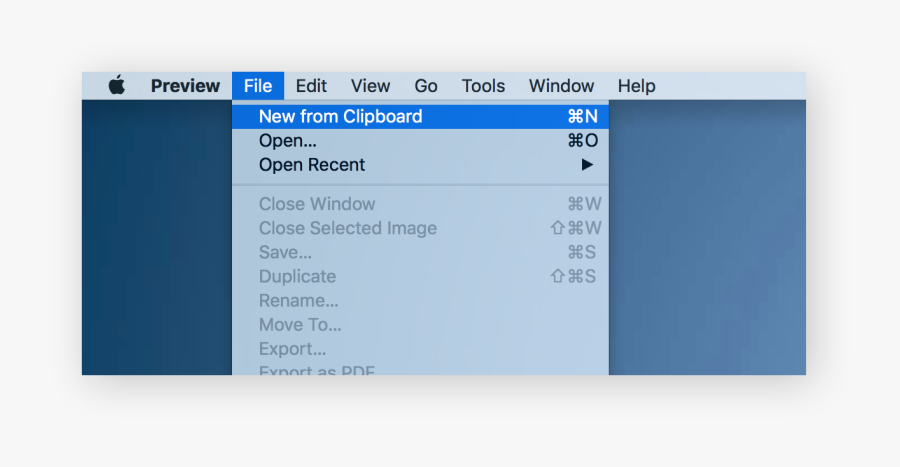Open the Edit menu

311,86
